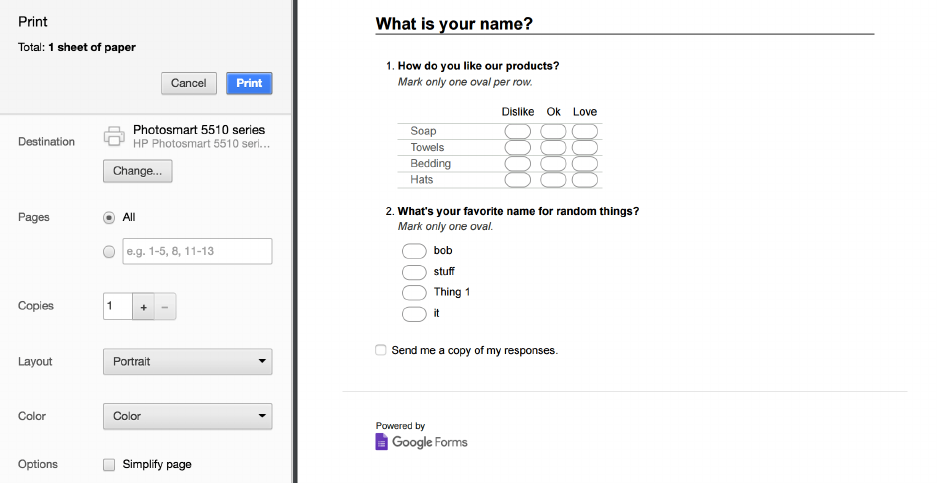Click the page range text field
Image resolution: width=937 pixels, height=483 pixels.
[196, 252]
